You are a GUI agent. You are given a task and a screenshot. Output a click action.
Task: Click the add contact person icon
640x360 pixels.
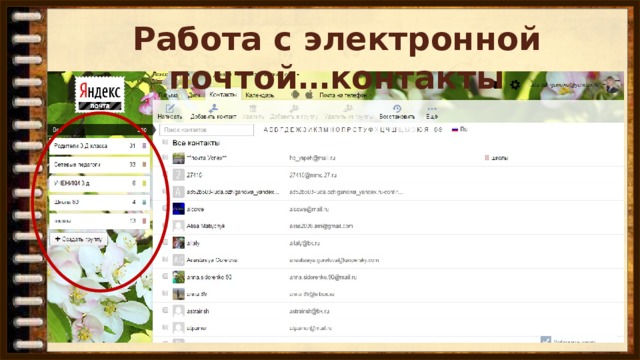coord(213,108)
